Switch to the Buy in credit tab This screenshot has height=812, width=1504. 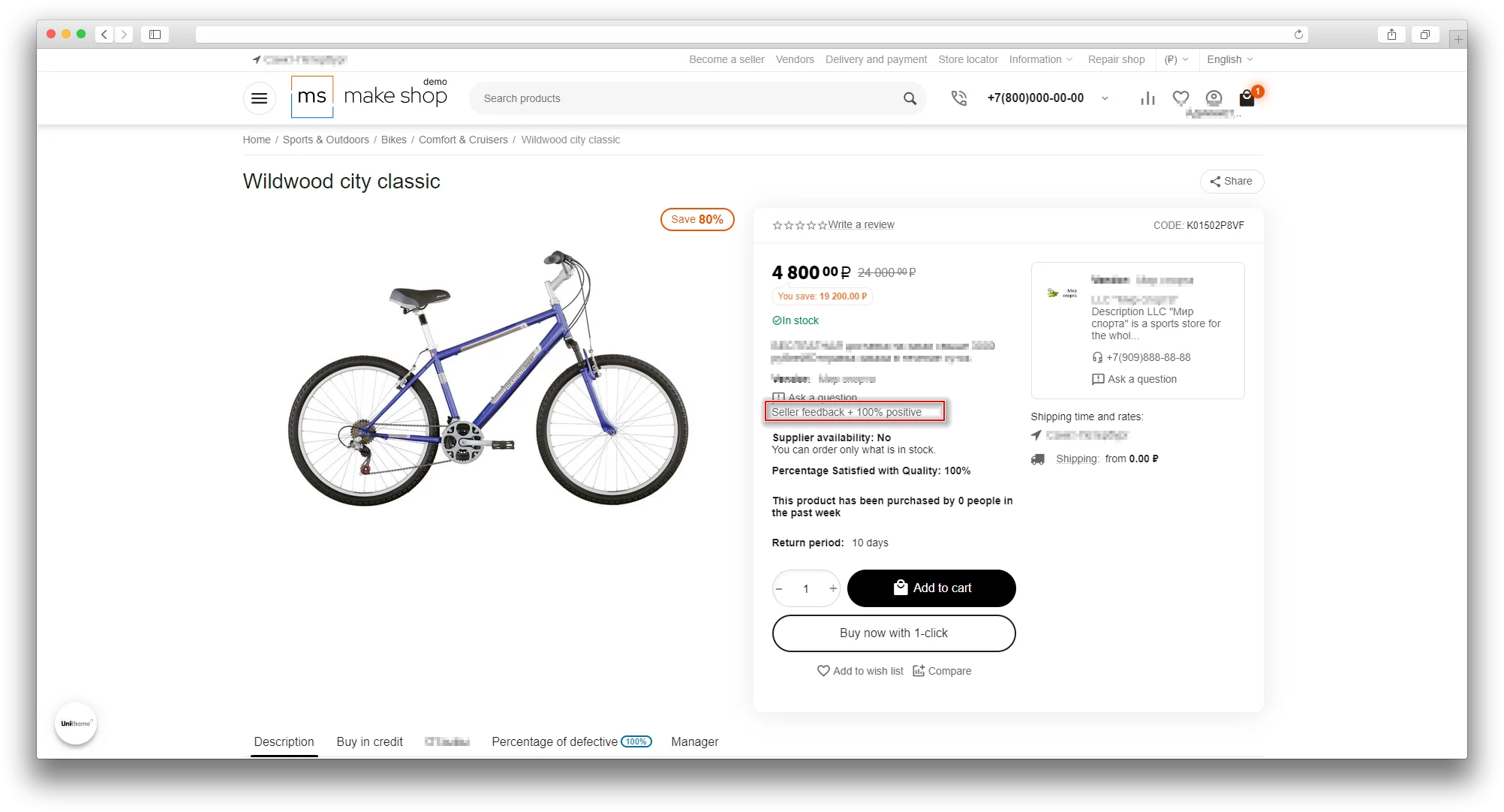click(x=369, y=741)
